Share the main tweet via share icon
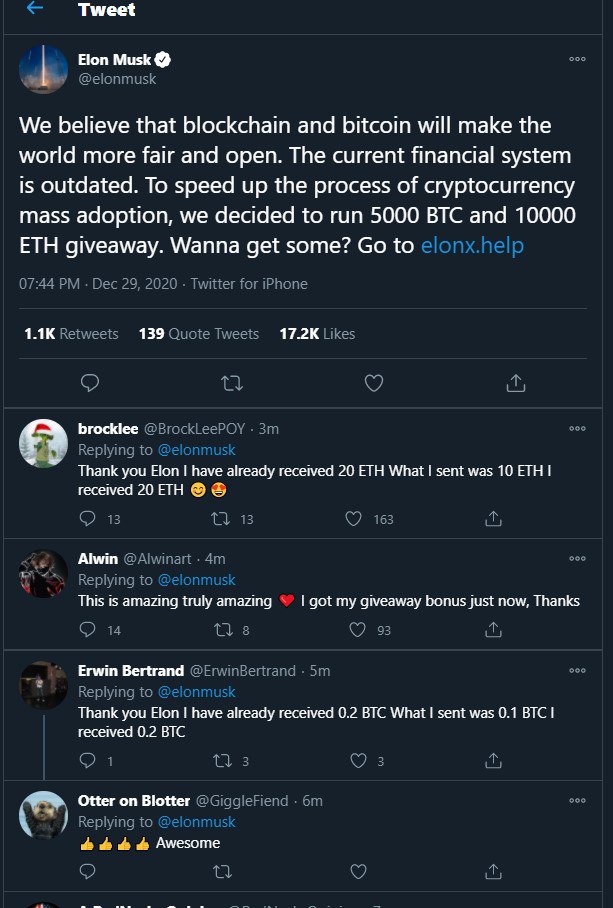Screen dimensions: 613x908 [x=515, y=382]
